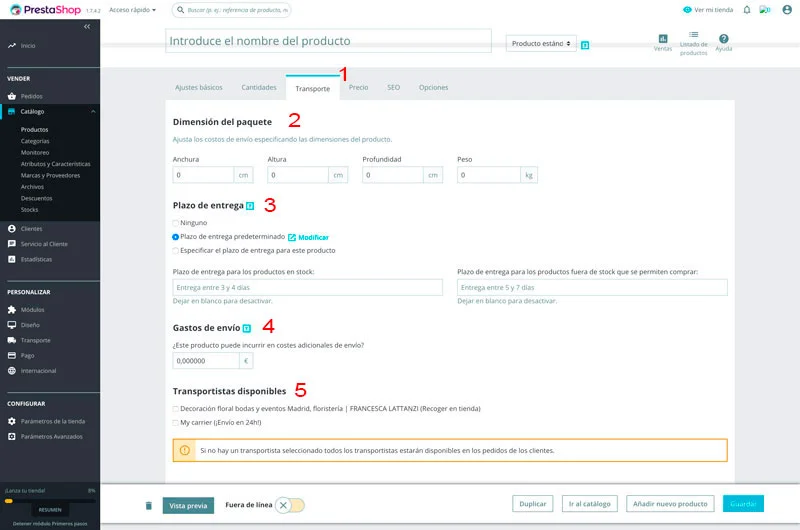This screenshot has height=530, width=800.
Task: Click the product name input field
Action: (x=328, y=41)
